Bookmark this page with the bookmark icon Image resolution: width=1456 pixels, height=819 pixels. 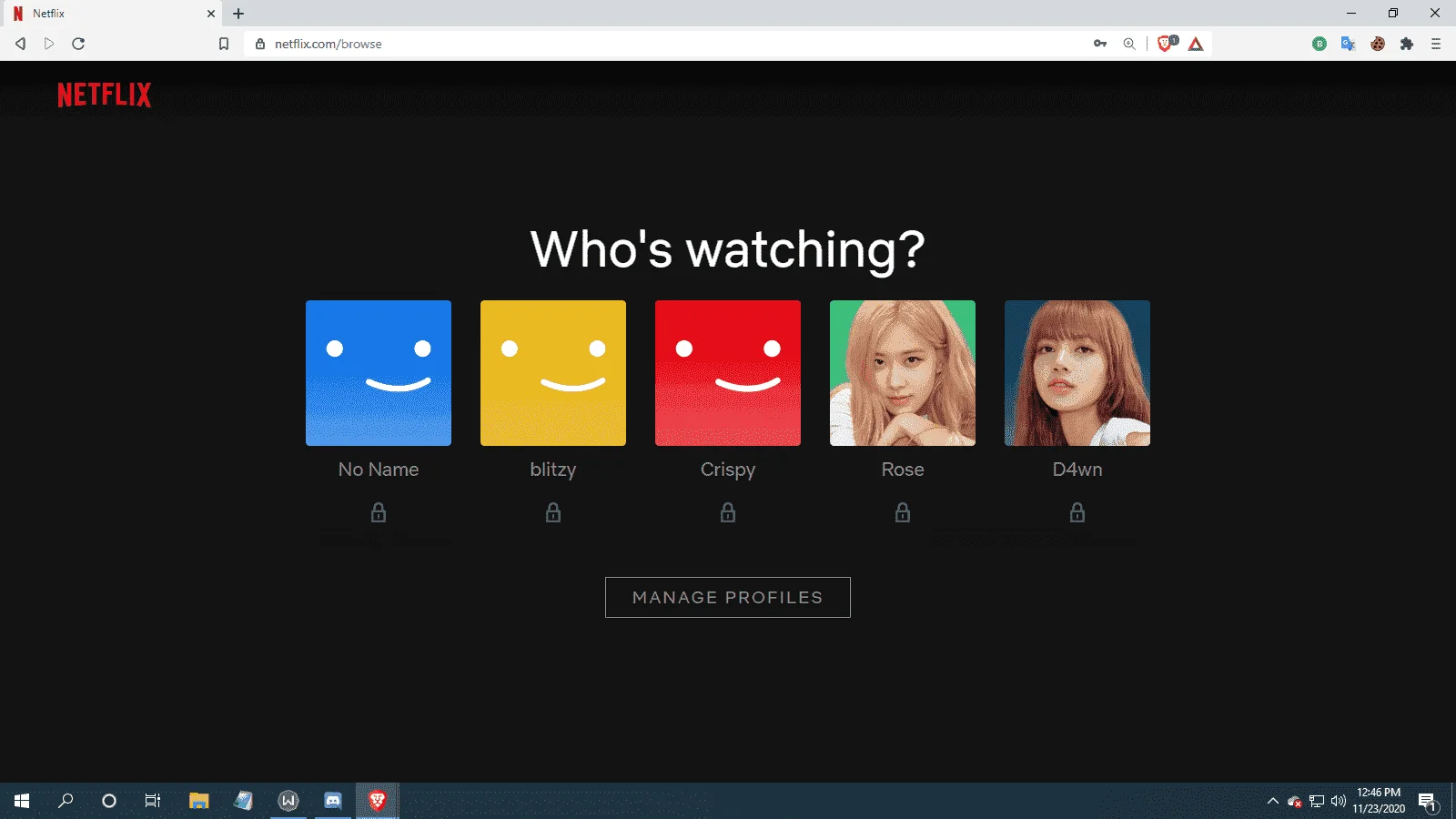[224, 44]
